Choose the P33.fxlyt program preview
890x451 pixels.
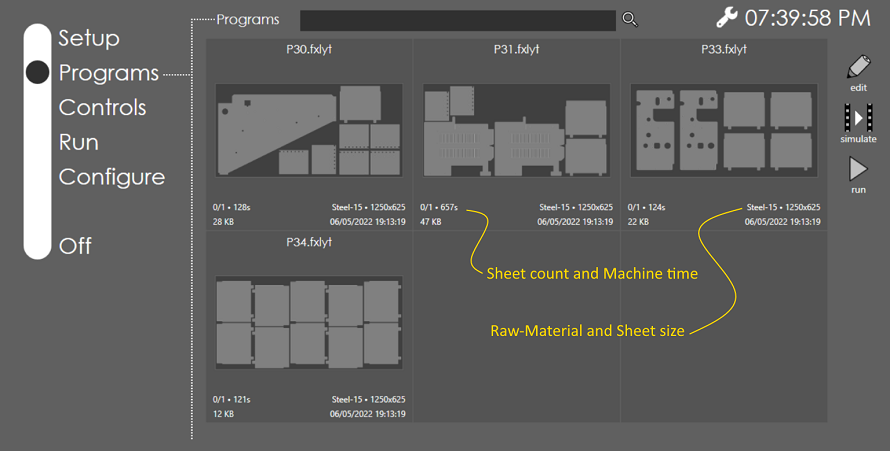724,131
